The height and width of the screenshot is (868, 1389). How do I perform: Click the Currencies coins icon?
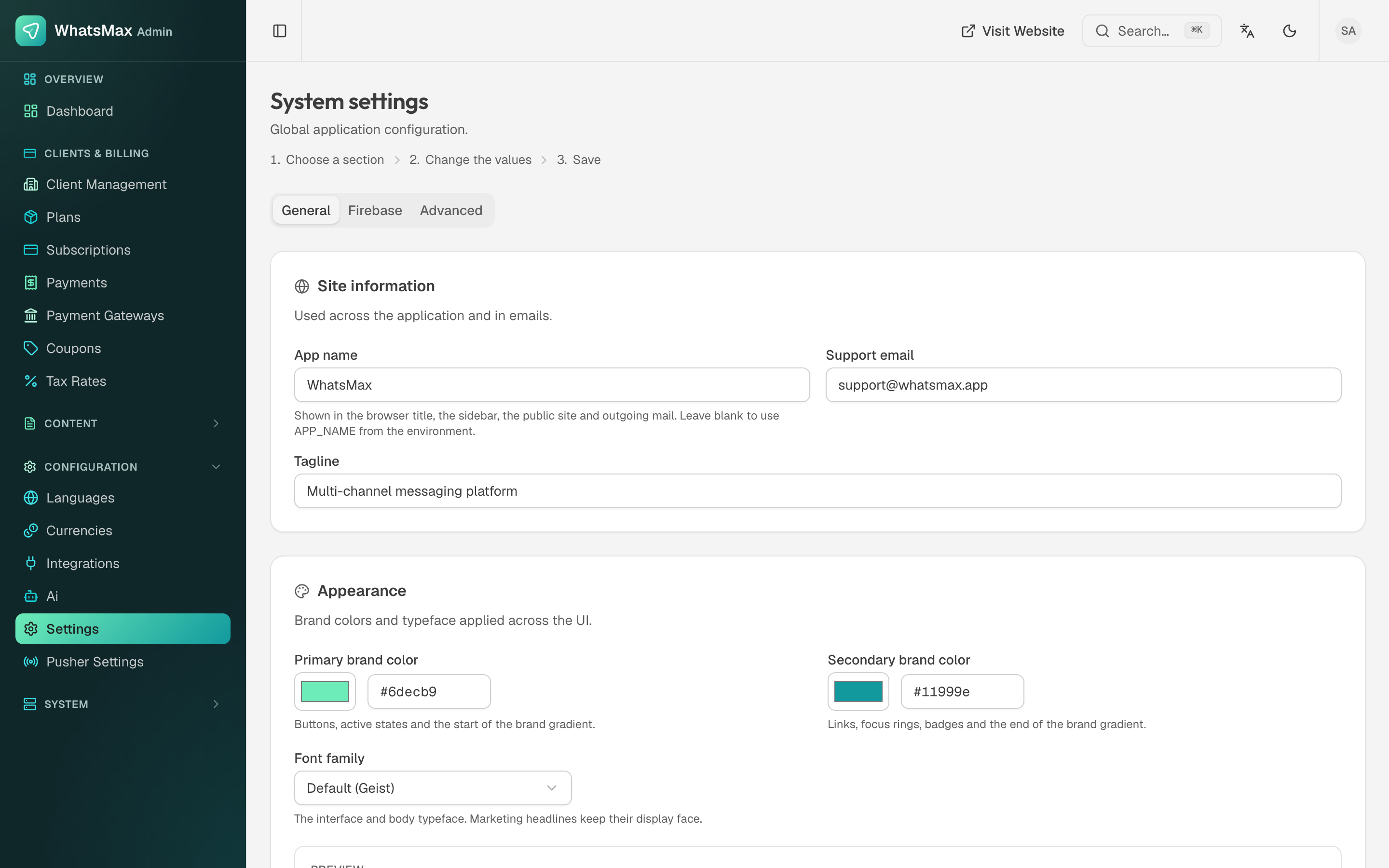click(x=30, y=530)
